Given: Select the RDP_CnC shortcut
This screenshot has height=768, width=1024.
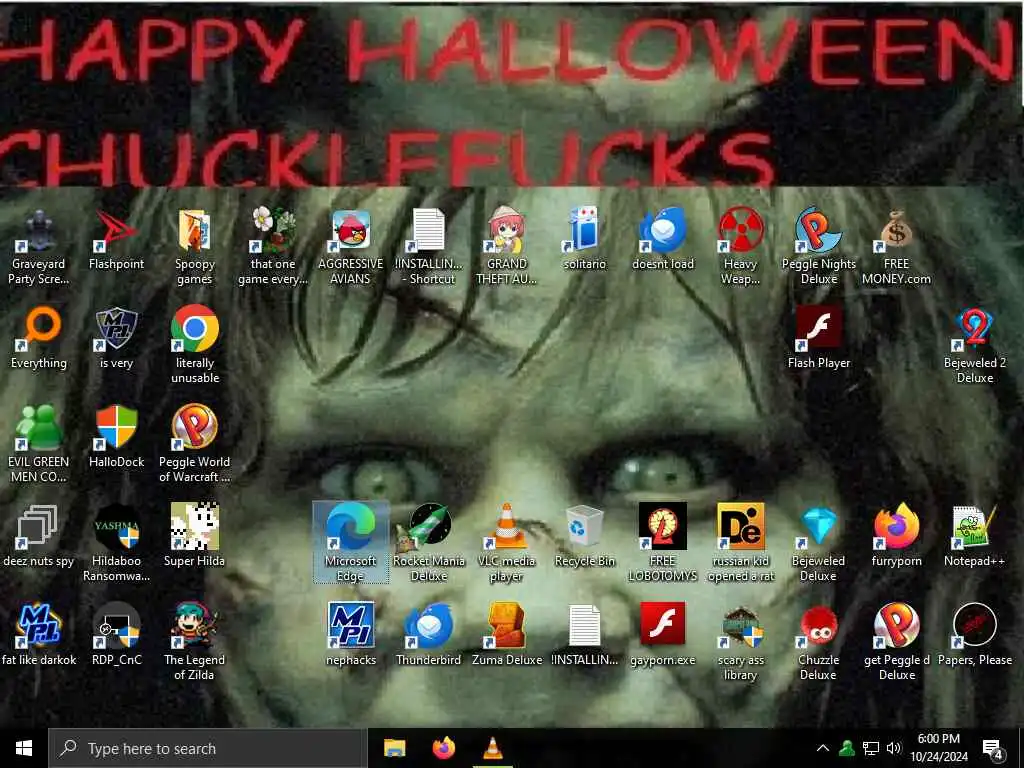Looking at the screenshot, I should click(116, 635).
